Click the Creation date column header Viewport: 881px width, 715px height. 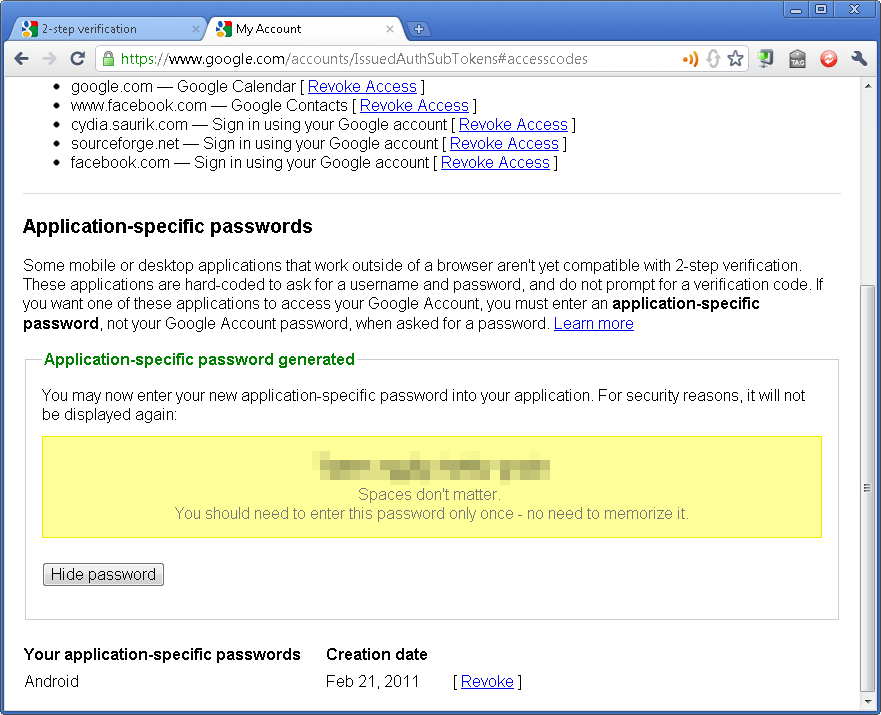pos(377,654)
